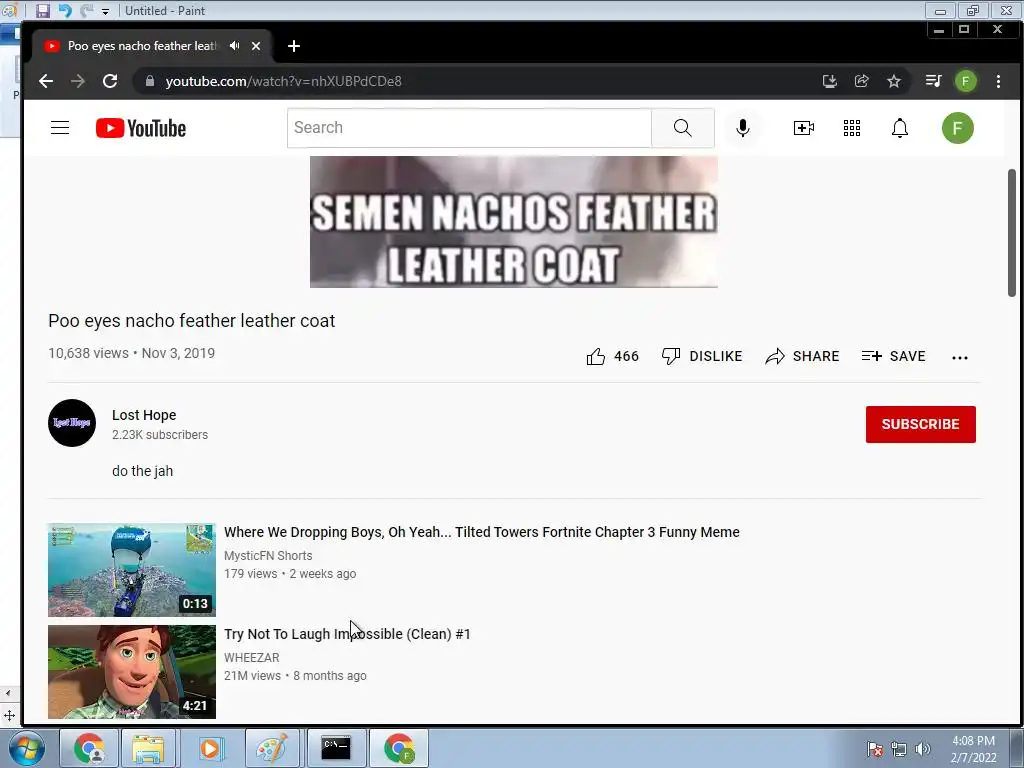Screen dimensions: 1024x768
Task: View site info via the padlock icon
Action: [150, 81]
